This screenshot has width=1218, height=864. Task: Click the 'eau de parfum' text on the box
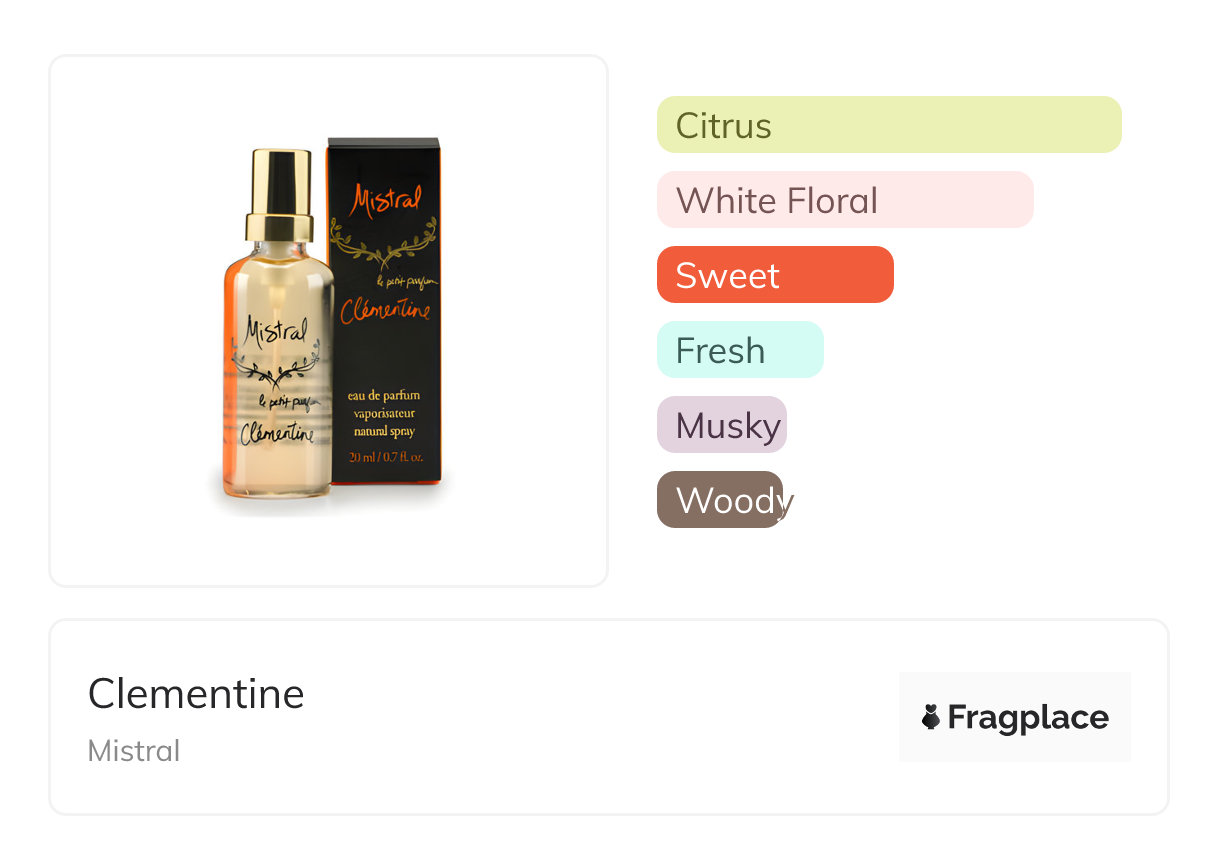[x=385, y=395]
